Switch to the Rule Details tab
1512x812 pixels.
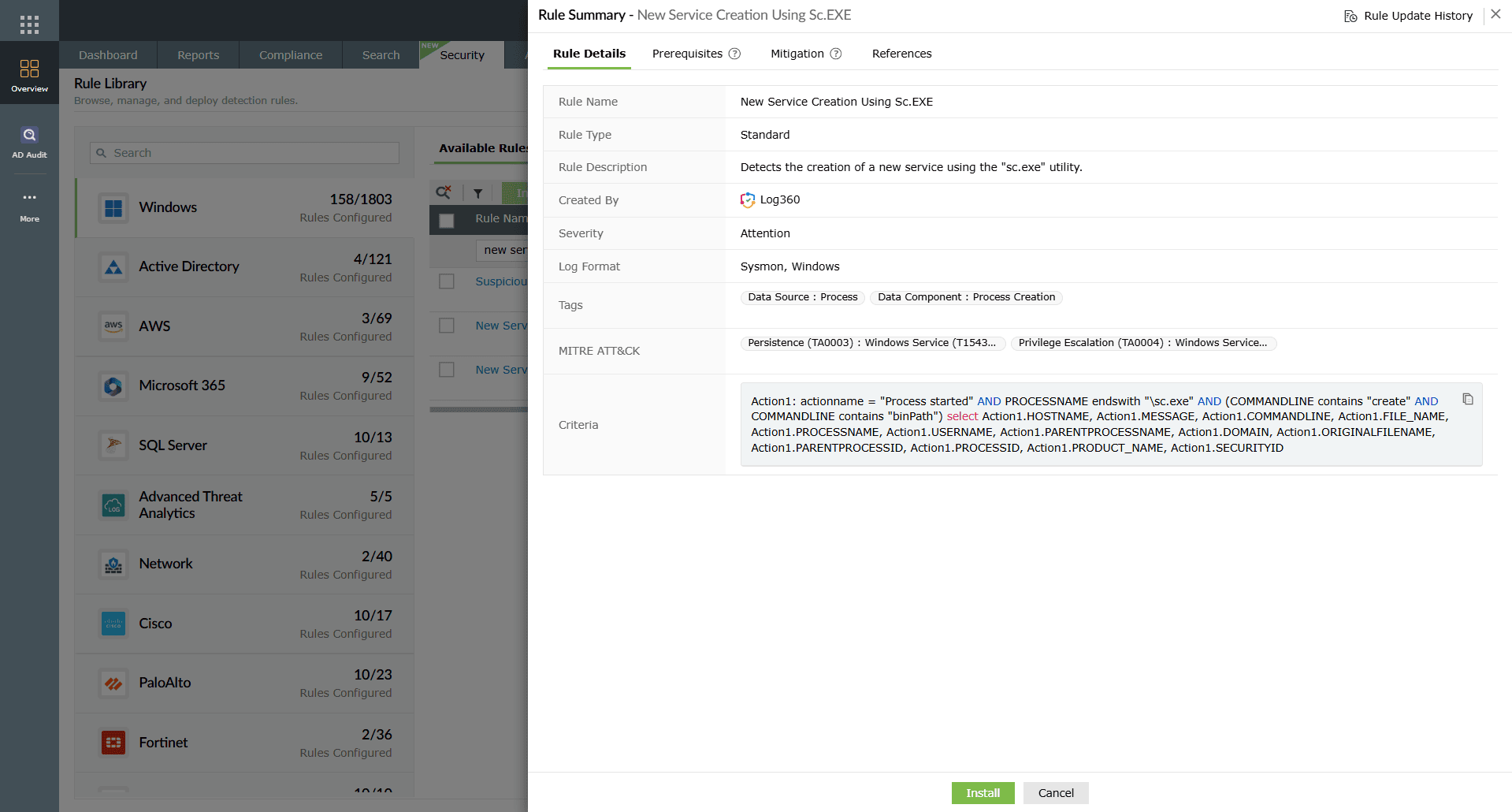tap(589, 54)
